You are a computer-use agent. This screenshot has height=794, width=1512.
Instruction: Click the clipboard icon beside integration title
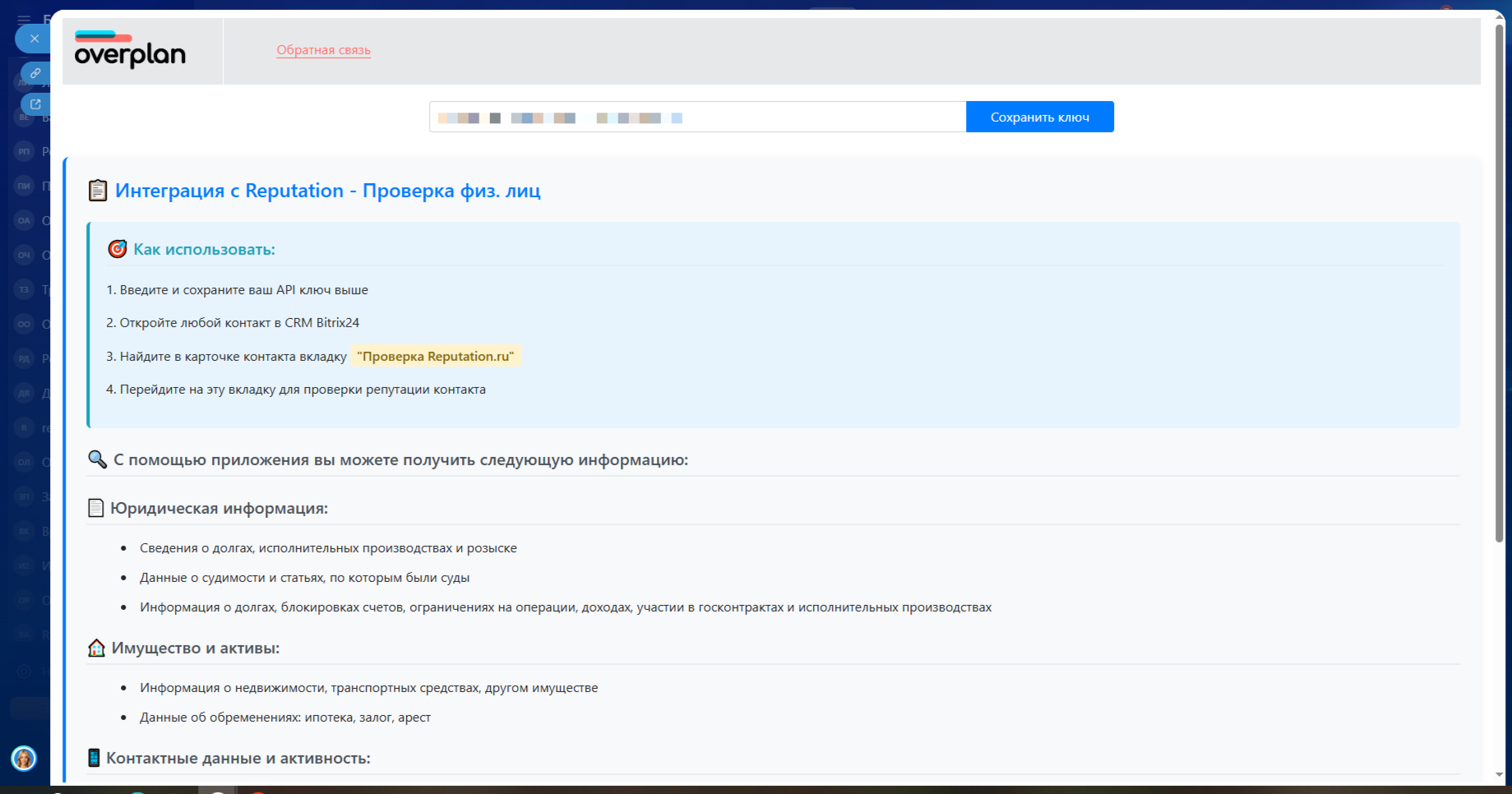(x=98, y=191)
